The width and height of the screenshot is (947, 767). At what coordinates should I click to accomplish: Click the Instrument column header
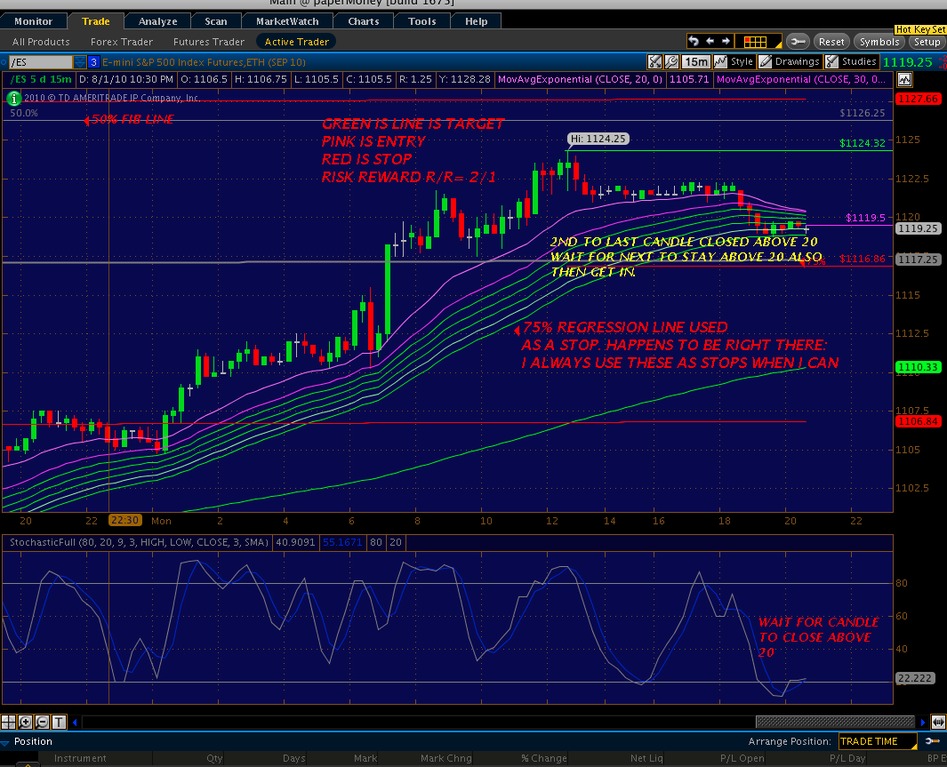click(80, 759)
